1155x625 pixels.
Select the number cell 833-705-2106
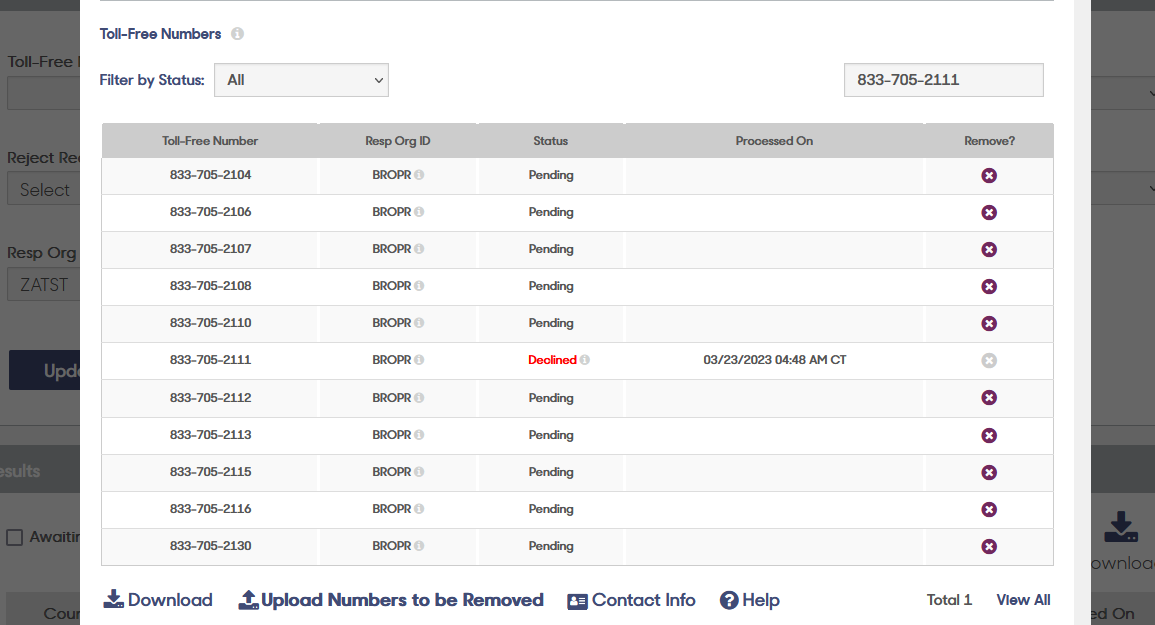[x=210, y=212]
